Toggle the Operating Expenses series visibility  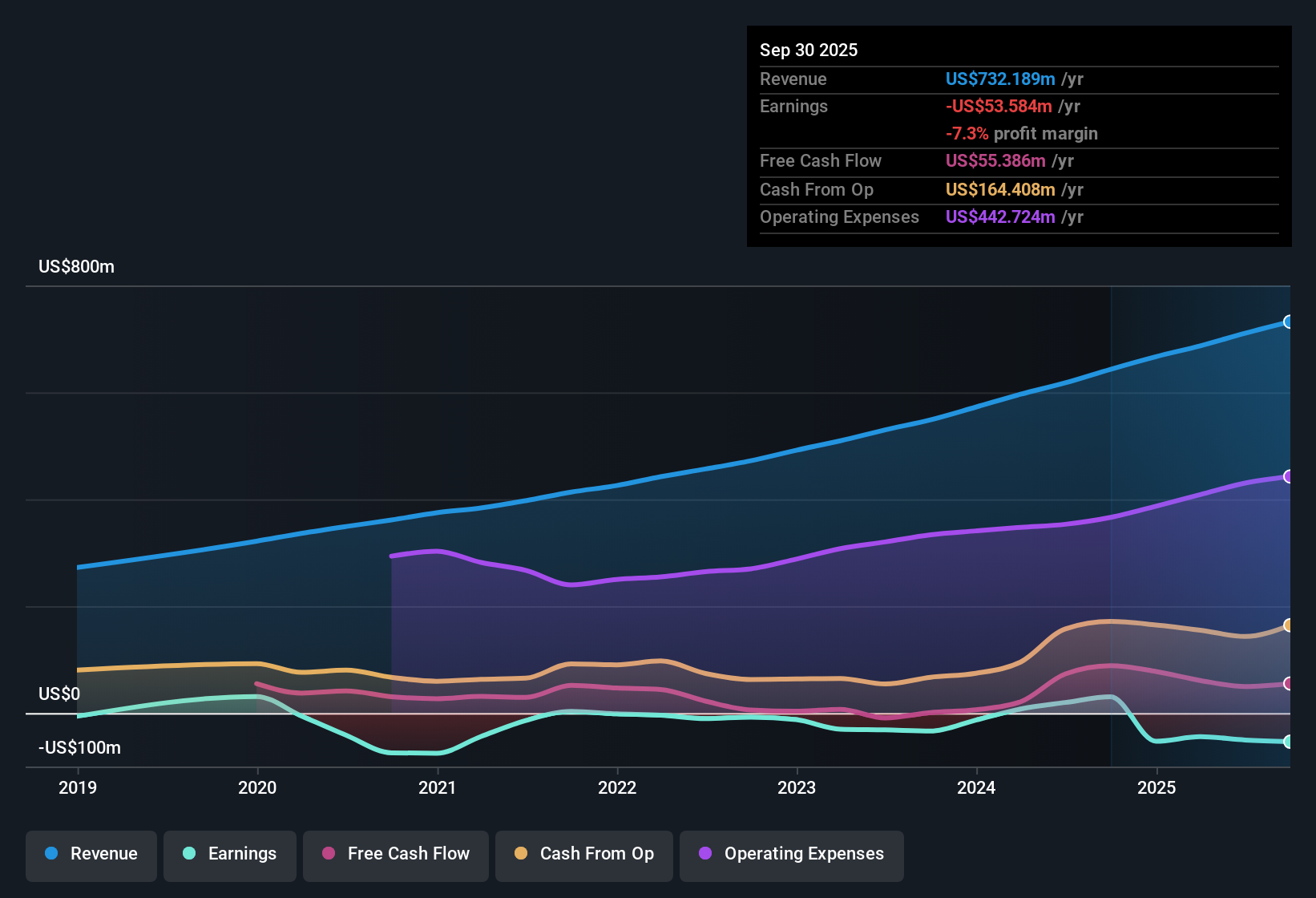[x=791, y=854]
